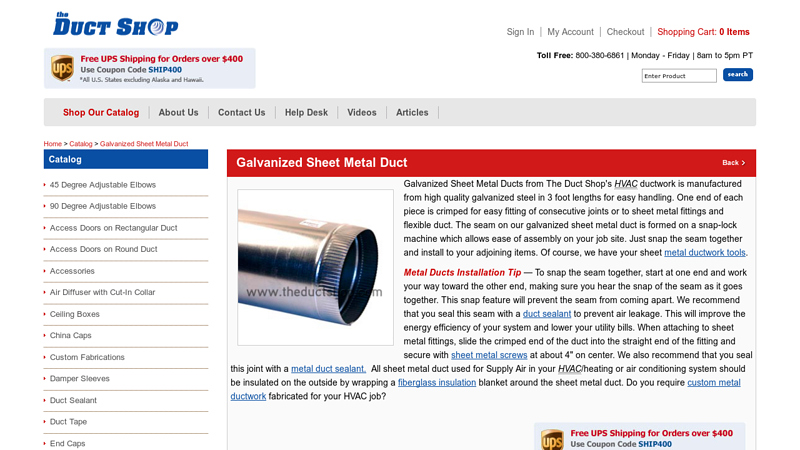This screenshot has height=450, width=800.
Task: Open Shop Our Catalog menu item
Action: (101, 112)
